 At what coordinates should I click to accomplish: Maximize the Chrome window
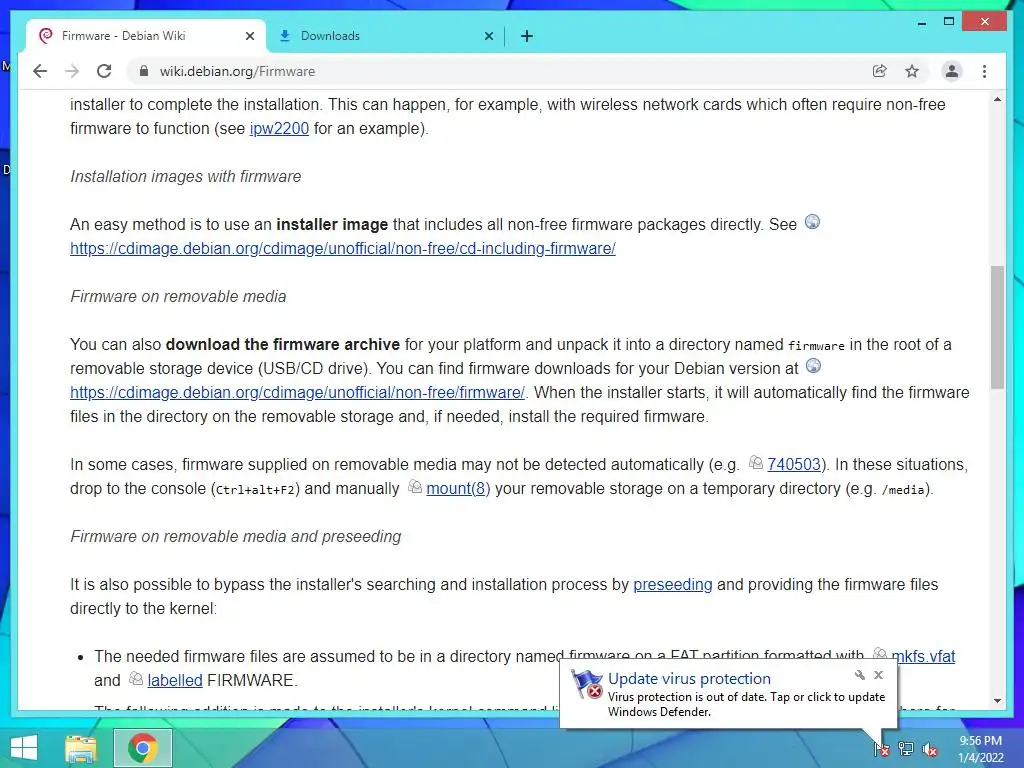pyautogui.click(x=949, y=22)
